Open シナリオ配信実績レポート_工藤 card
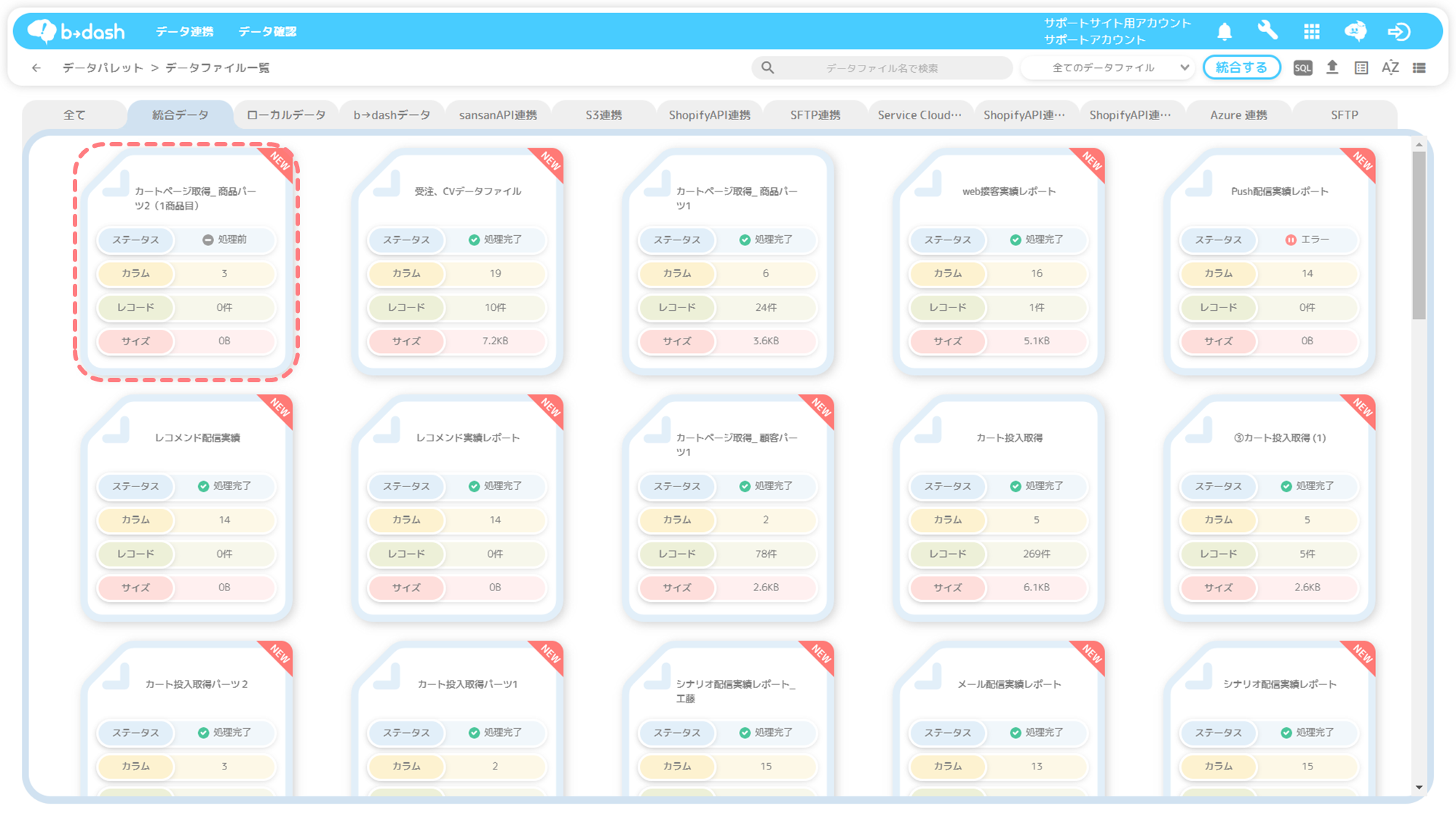 728,719
